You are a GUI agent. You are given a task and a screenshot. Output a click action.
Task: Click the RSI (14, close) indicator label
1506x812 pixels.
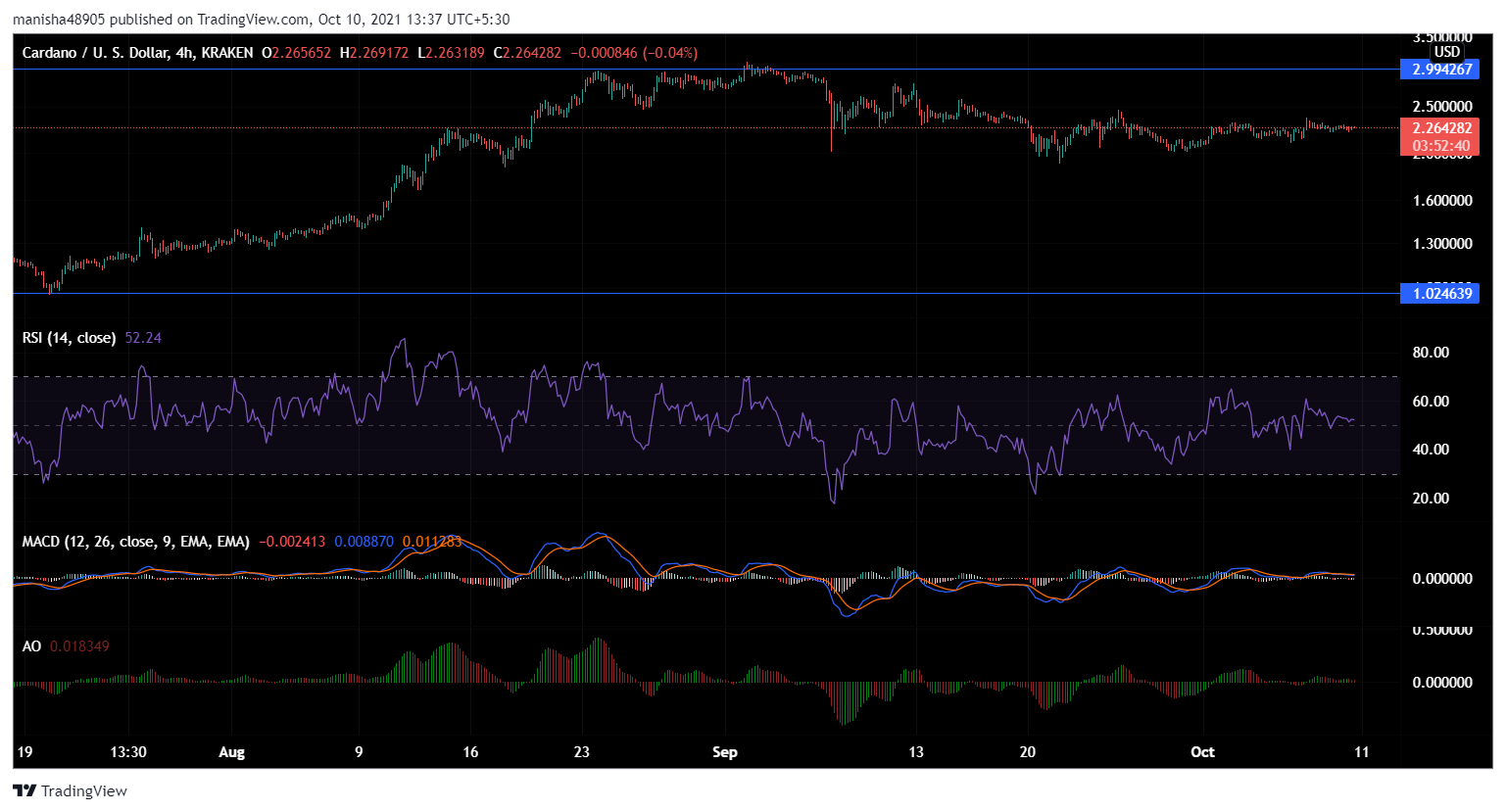70,338
